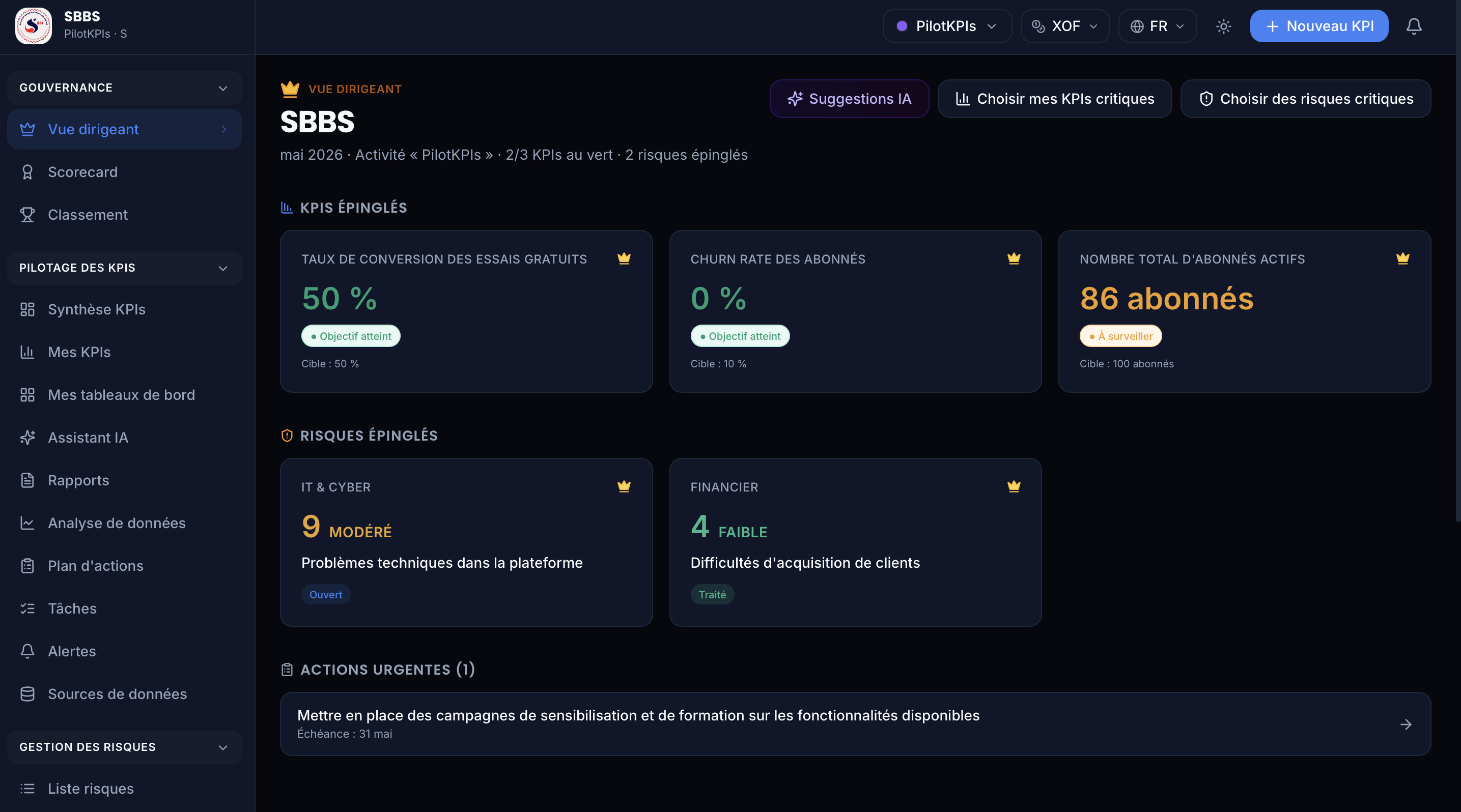Click the Mes tableaux de bord icon
Viewport: 1461px width, 812px height.
click(x=27, y=395)
